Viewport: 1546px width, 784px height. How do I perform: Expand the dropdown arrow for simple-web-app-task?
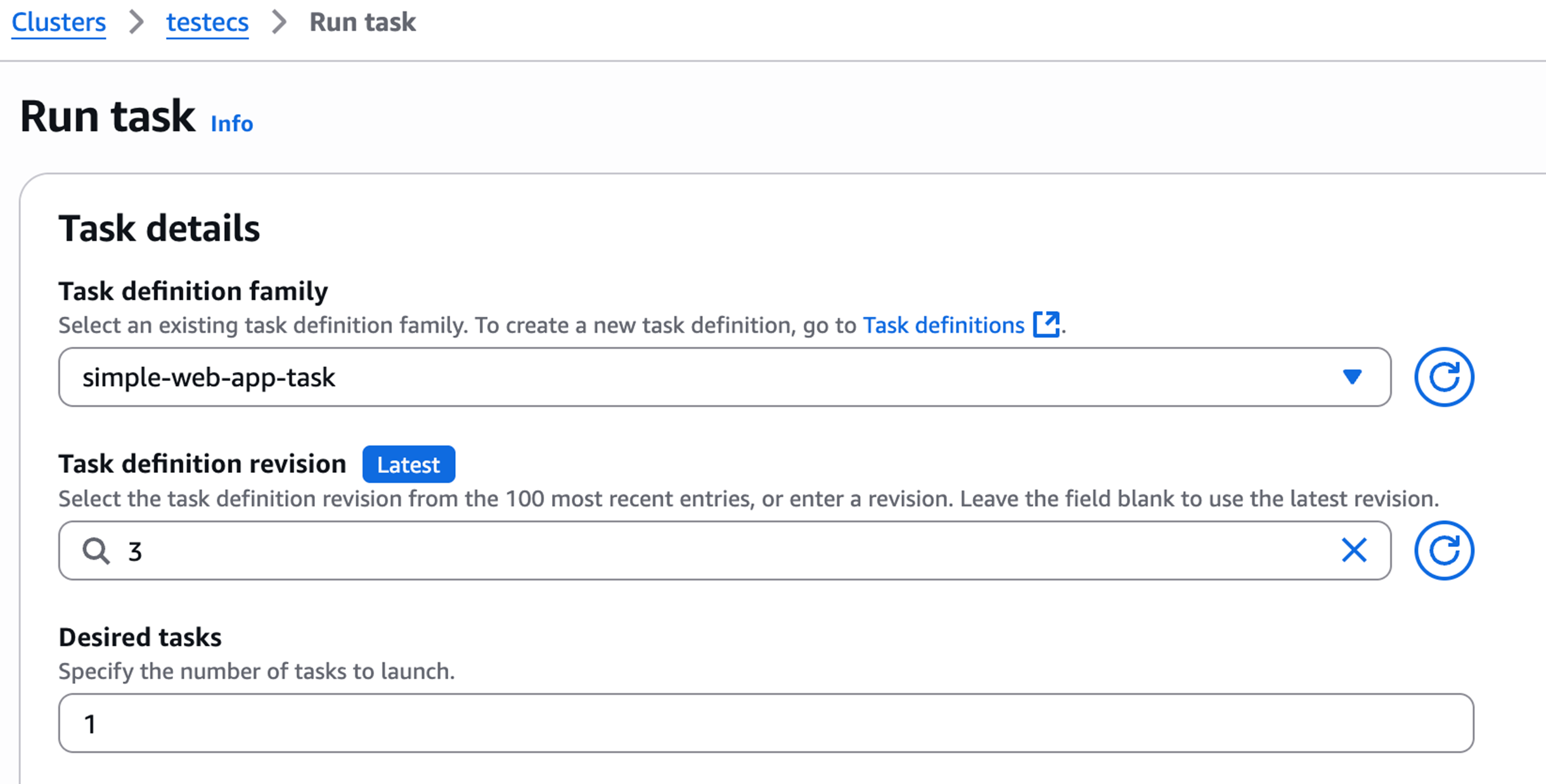(1351, 377)
